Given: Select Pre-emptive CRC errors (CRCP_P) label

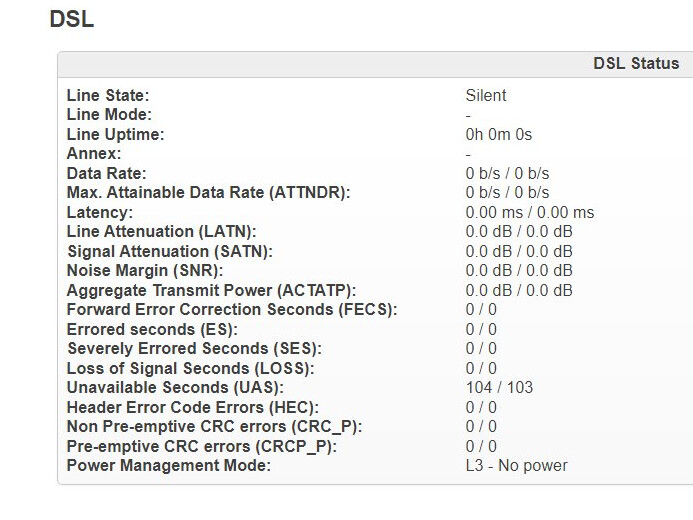Looking at the screenshot, I should (x=202, y=446).
